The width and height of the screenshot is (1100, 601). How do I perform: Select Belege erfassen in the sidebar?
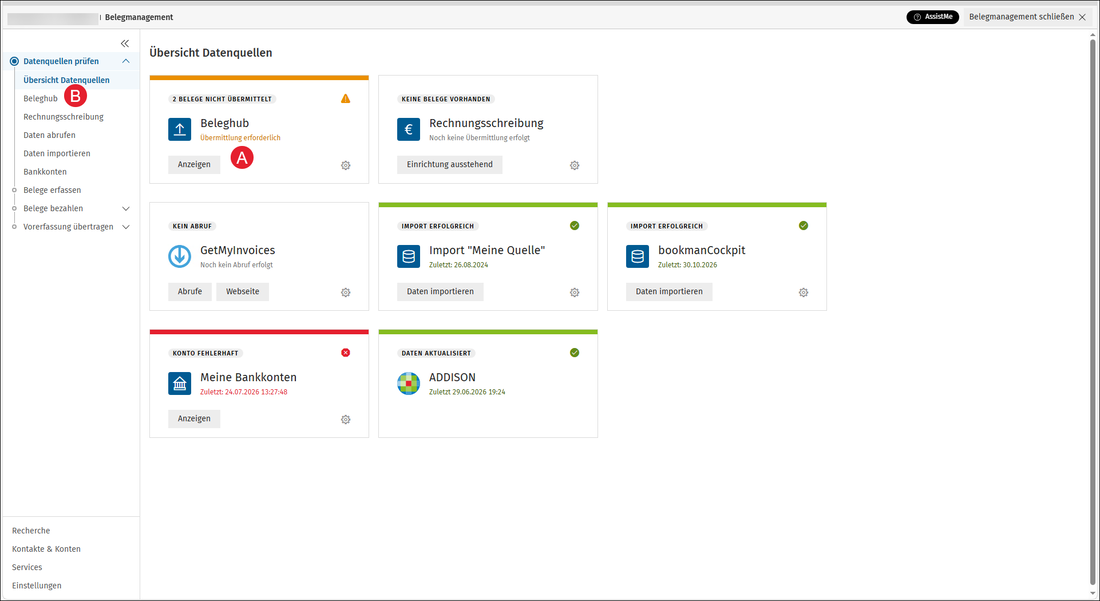pos(52,189)
